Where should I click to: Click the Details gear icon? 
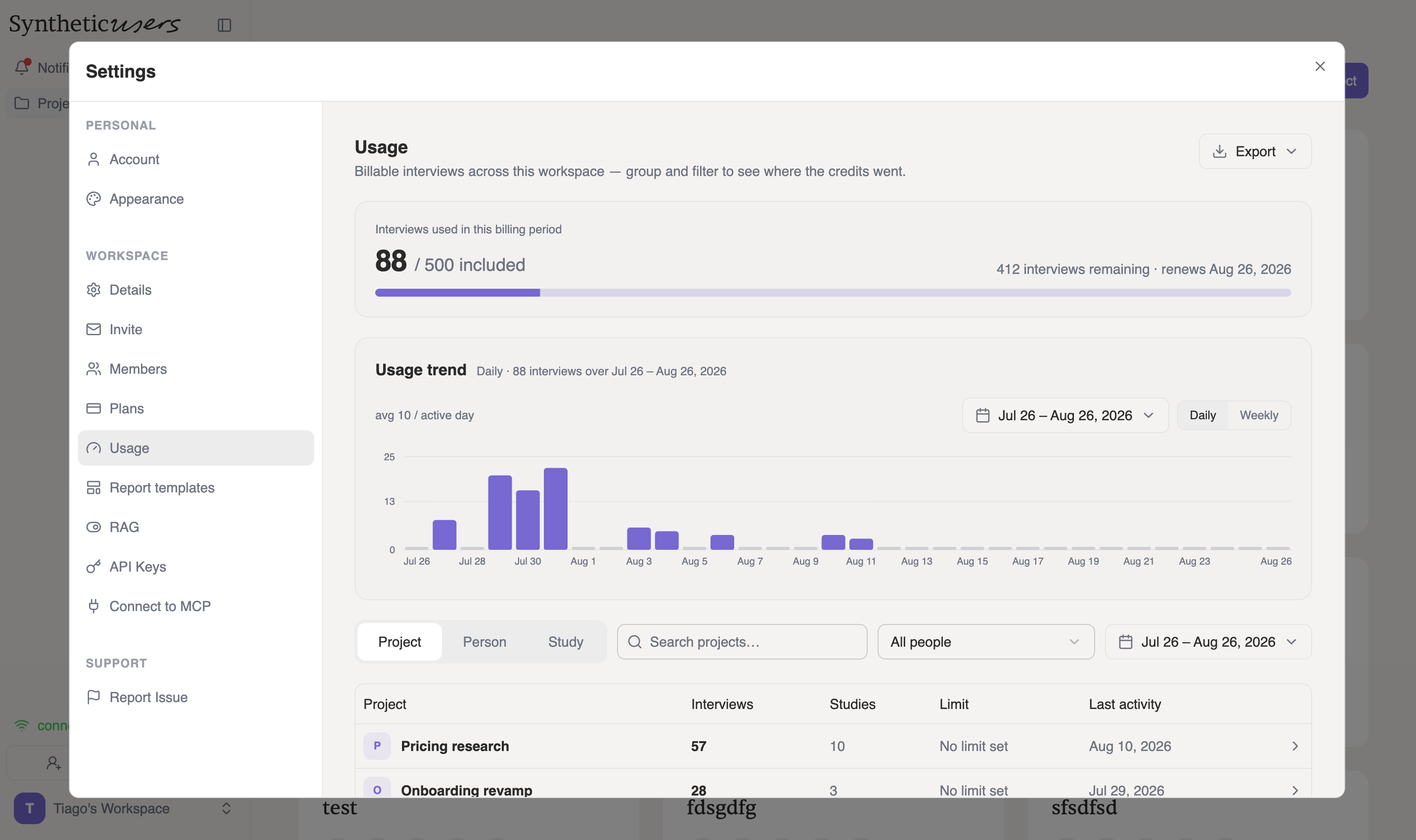coord(93,290)
